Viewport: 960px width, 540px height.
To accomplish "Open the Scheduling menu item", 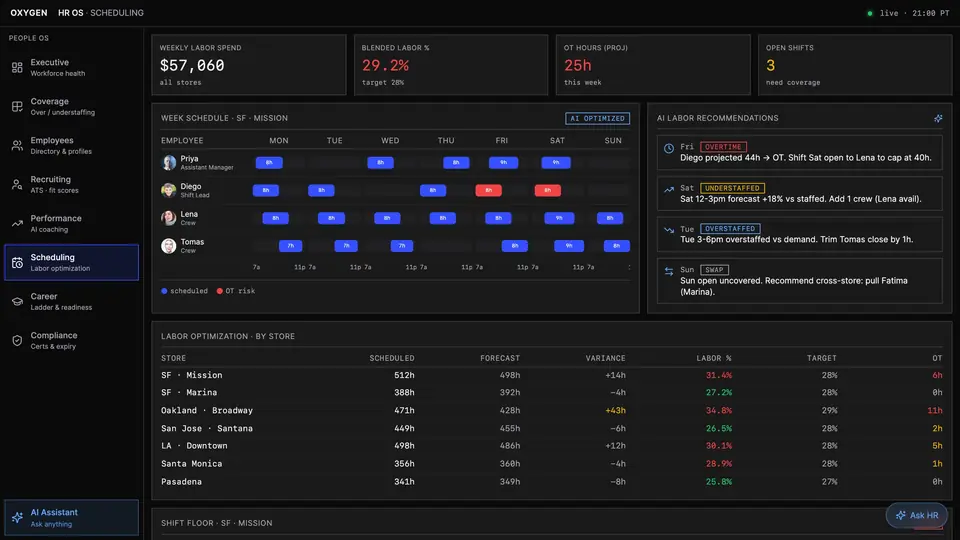I will pos(72,263).
